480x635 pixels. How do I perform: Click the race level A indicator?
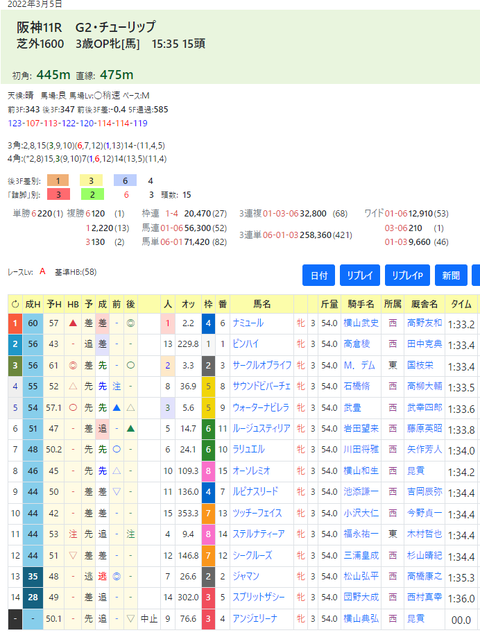pyautogui.click(x=43, y=271)
